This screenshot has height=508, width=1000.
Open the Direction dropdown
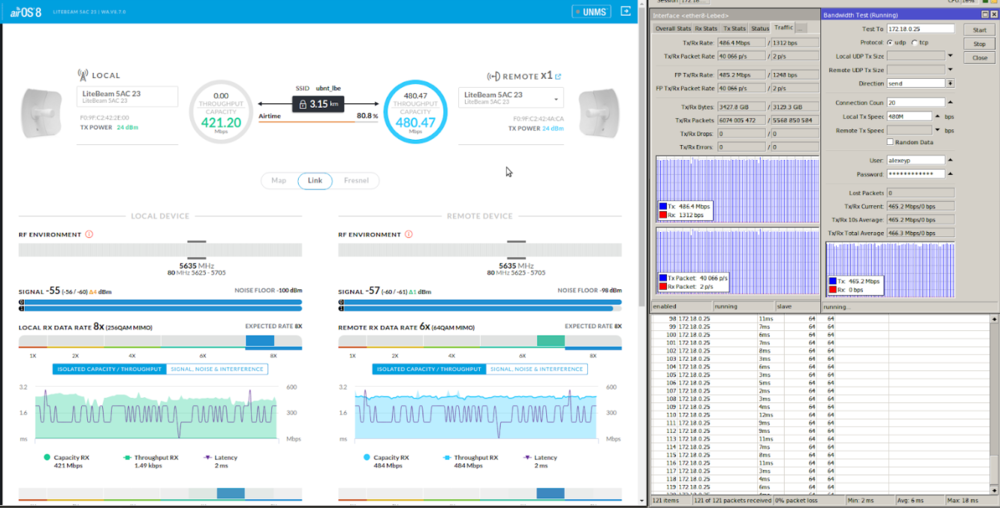(x=948, y=83)
